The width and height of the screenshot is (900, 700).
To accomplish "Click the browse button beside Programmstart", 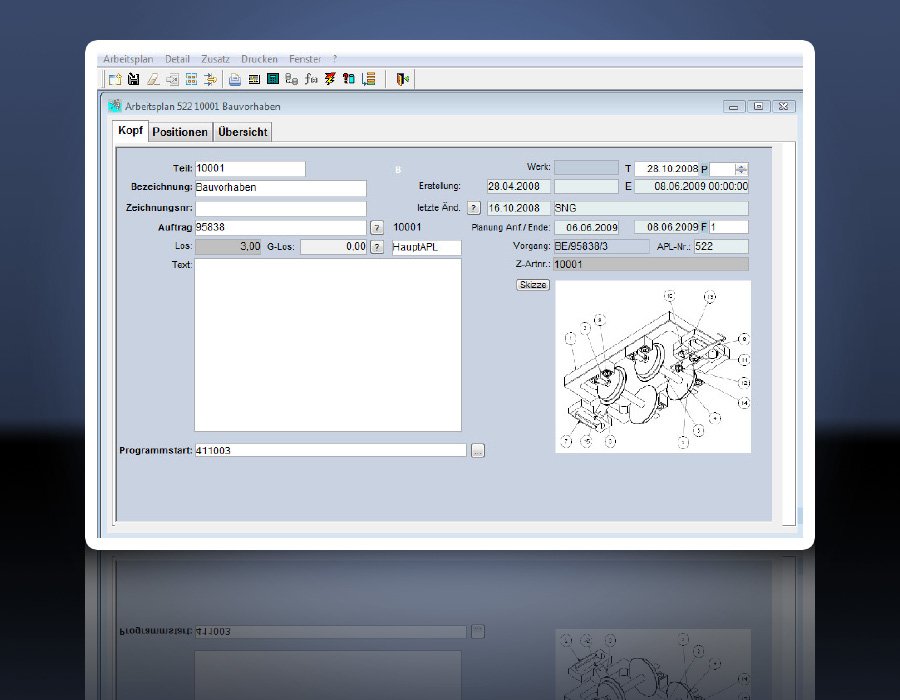I will [478, 451].
